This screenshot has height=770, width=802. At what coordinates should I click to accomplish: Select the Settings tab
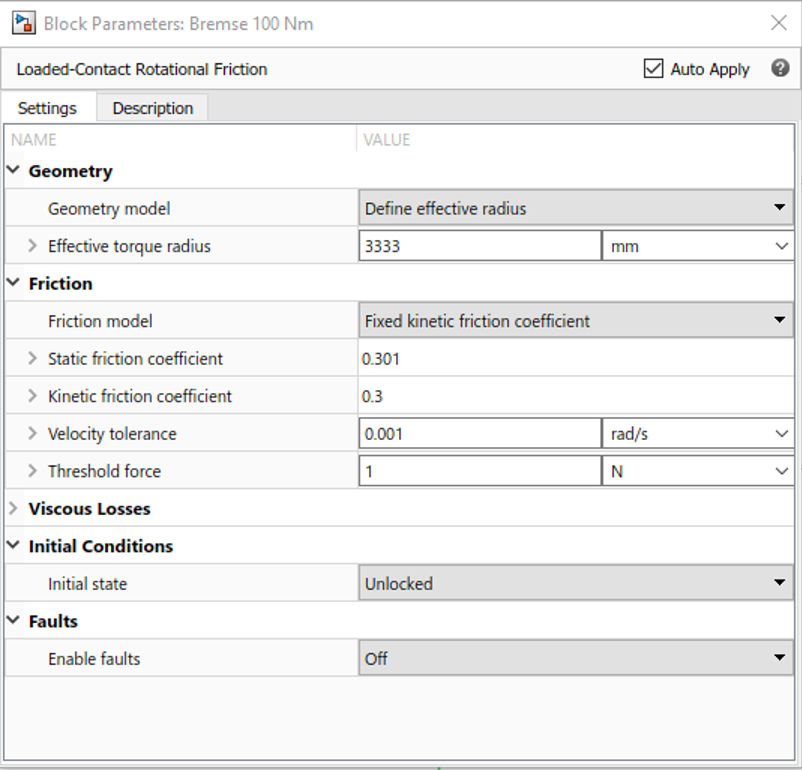[47, 108]
